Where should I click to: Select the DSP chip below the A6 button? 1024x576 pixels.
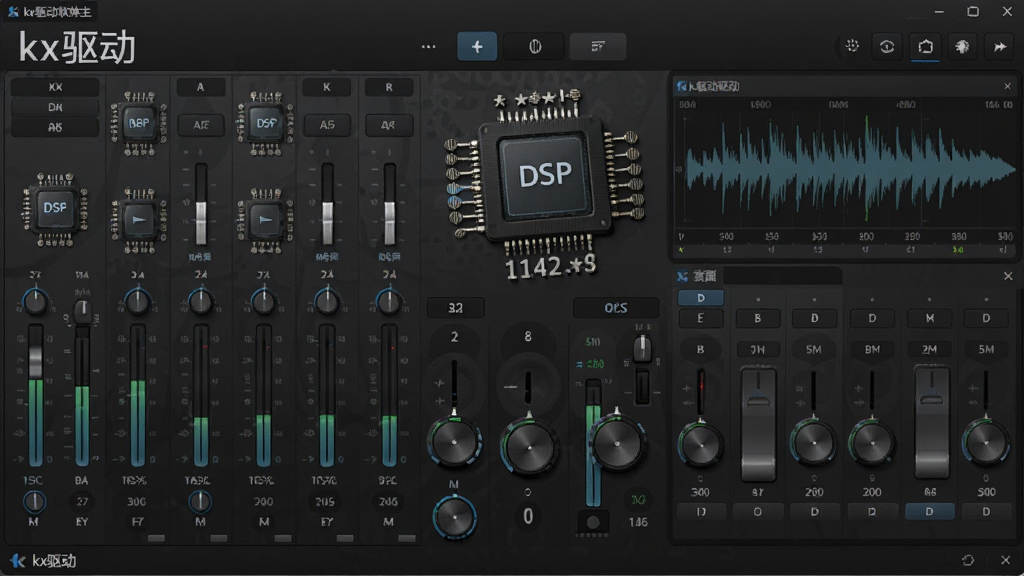coord(55,208)
